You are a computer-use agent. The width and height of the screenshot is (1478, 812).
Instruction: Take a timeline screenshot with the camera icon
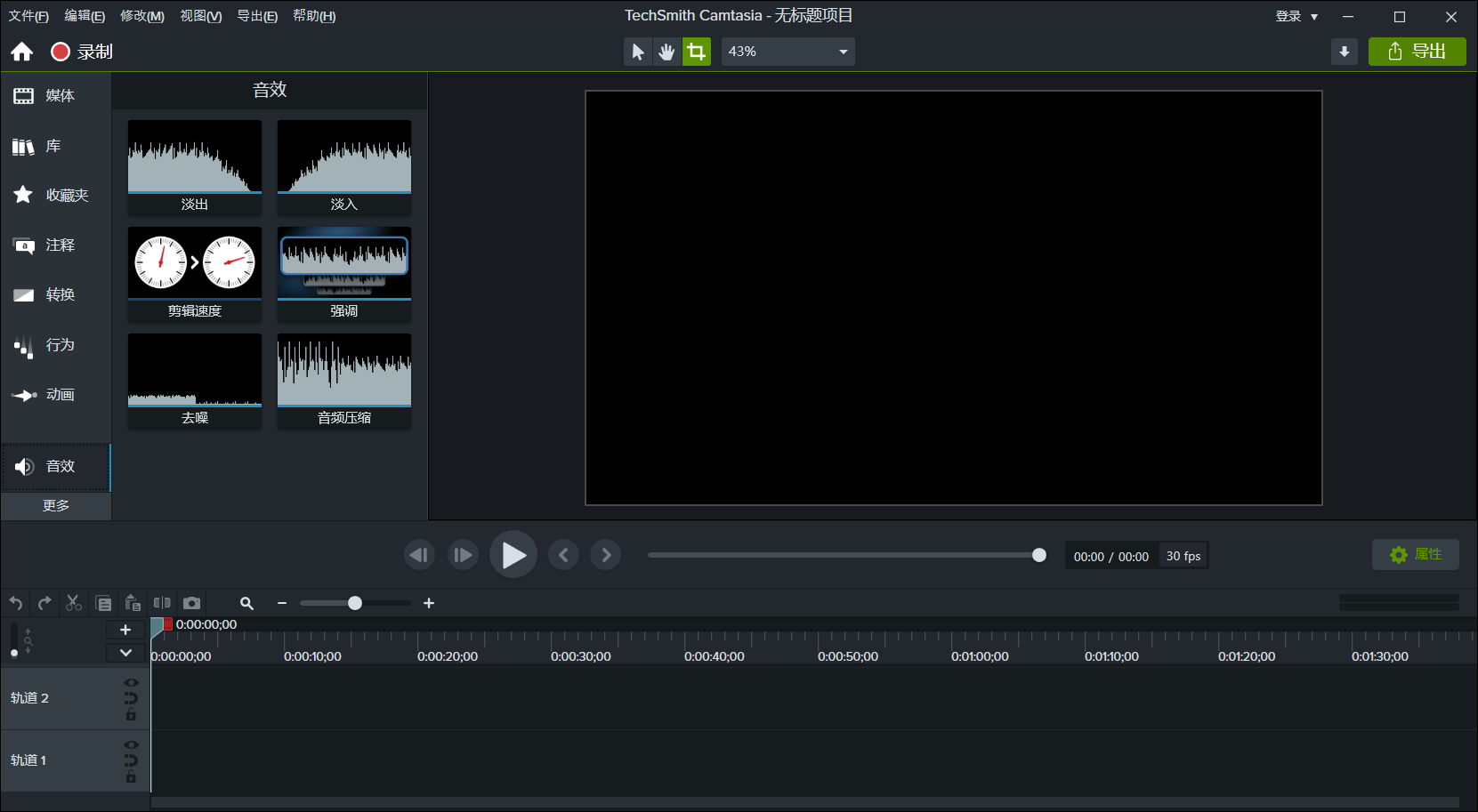pyautogui.click(x=192, y=602)
